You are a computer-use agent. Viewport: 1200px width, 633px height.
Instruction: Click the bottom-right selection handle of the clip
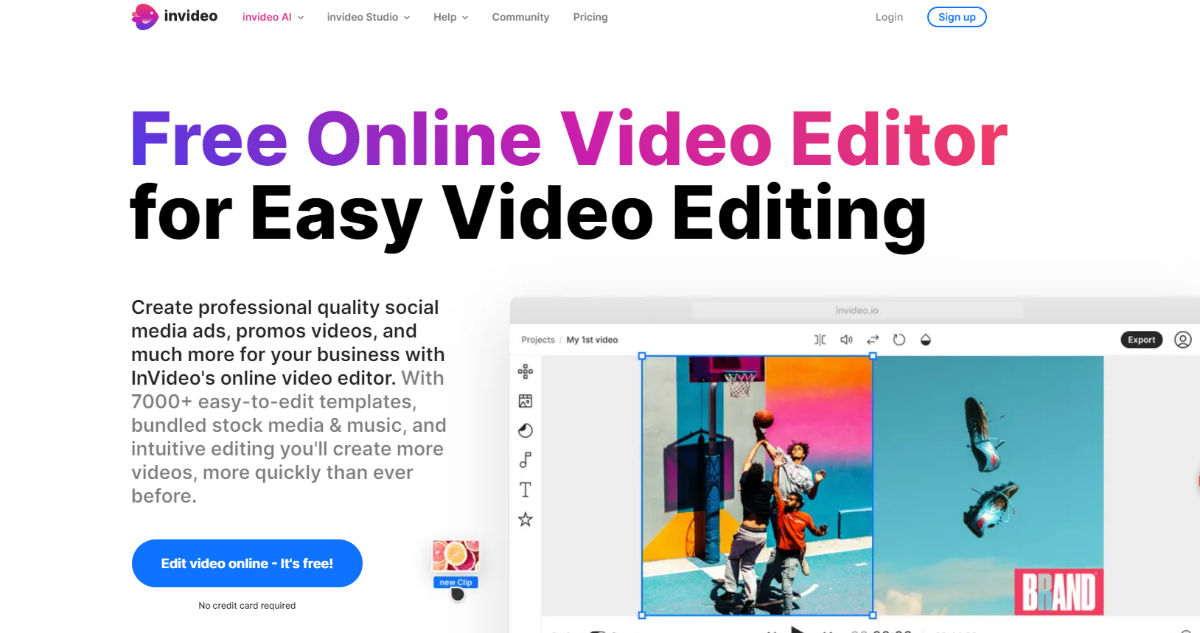[873, 616]
